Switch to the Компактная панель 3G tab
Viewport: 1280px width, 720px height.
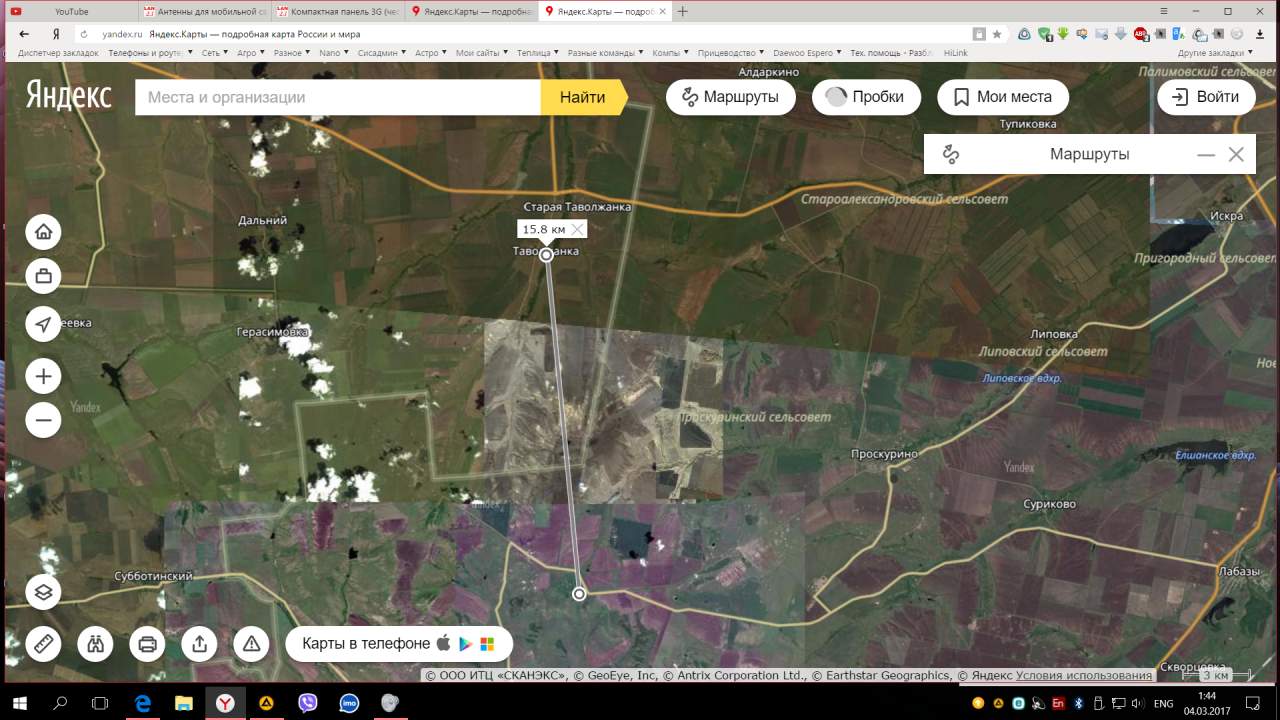[x=337, y=12]
